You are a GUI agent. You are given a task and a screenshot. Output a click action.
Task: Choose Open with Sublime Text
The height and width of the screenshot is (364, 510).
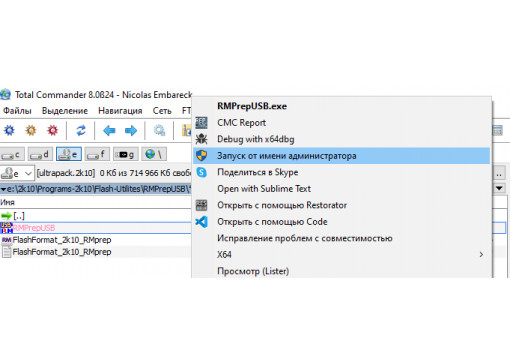tap(342, 189)
